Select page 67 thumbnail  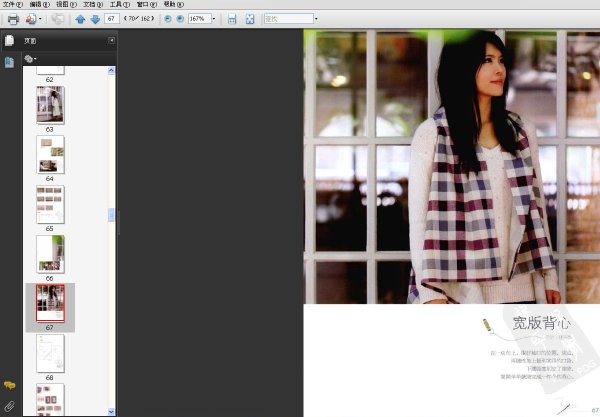point(51,303)
